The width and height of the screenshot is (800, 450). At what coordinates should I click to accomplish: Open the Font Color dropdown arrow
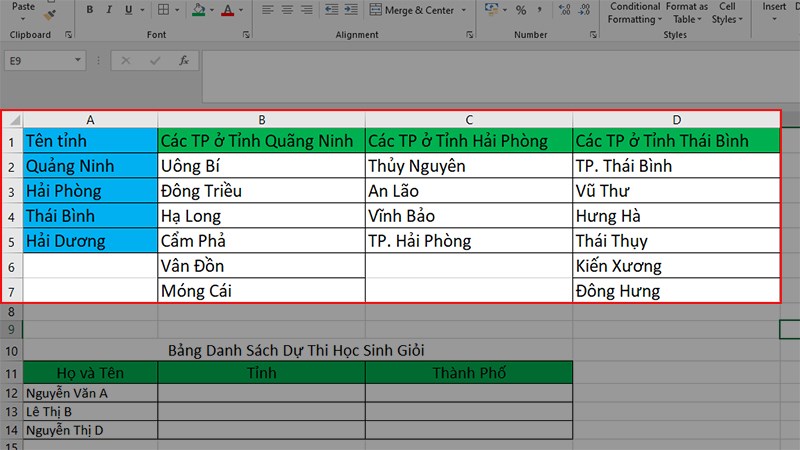[x=241, y=10]
